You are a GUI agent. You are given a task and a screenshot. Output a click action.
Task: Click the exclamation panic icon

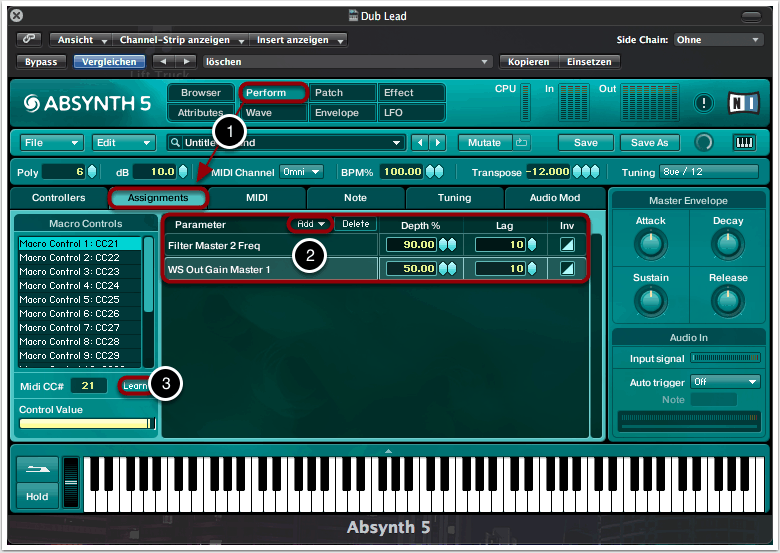(704, 103)
